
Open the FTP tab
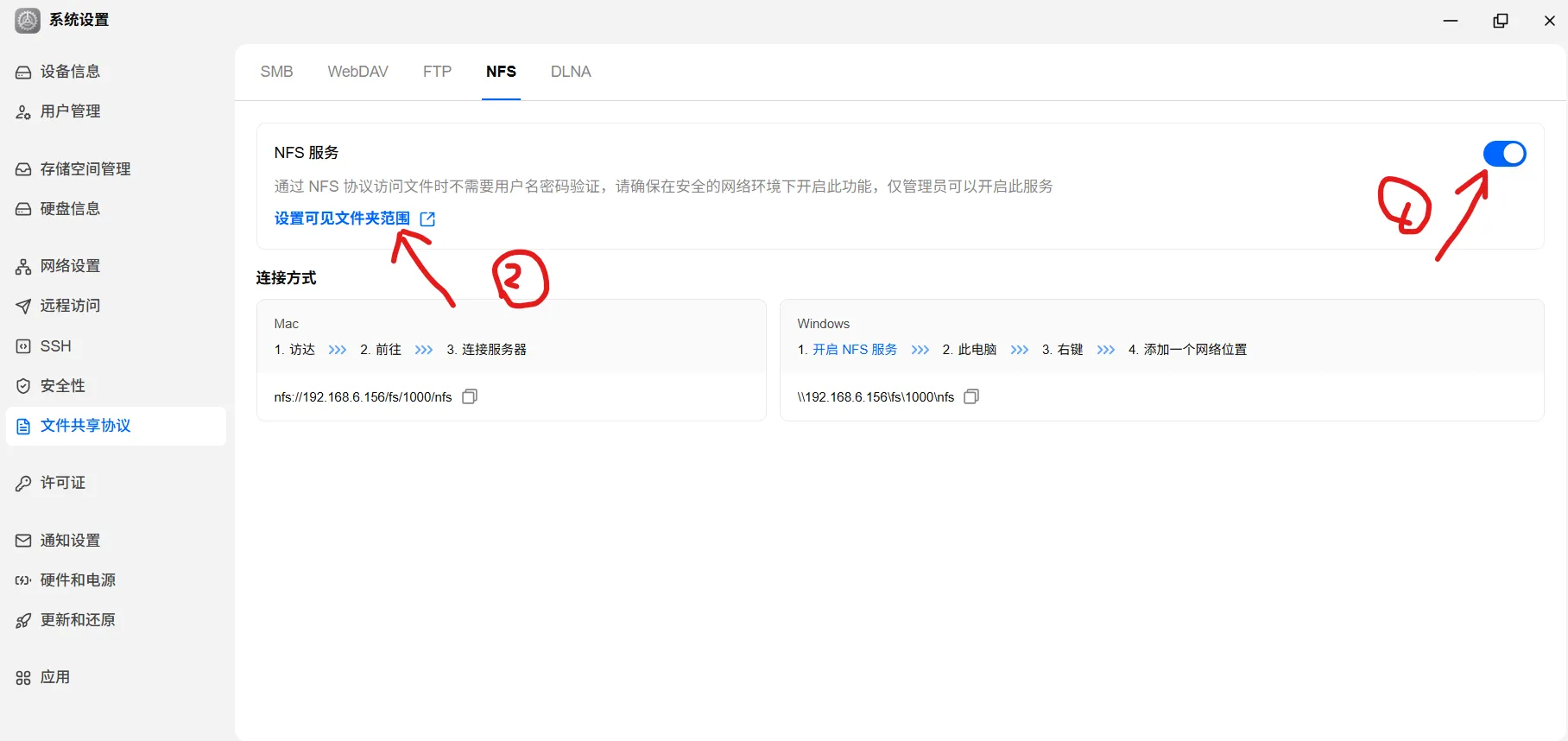[x=438, y=72]
